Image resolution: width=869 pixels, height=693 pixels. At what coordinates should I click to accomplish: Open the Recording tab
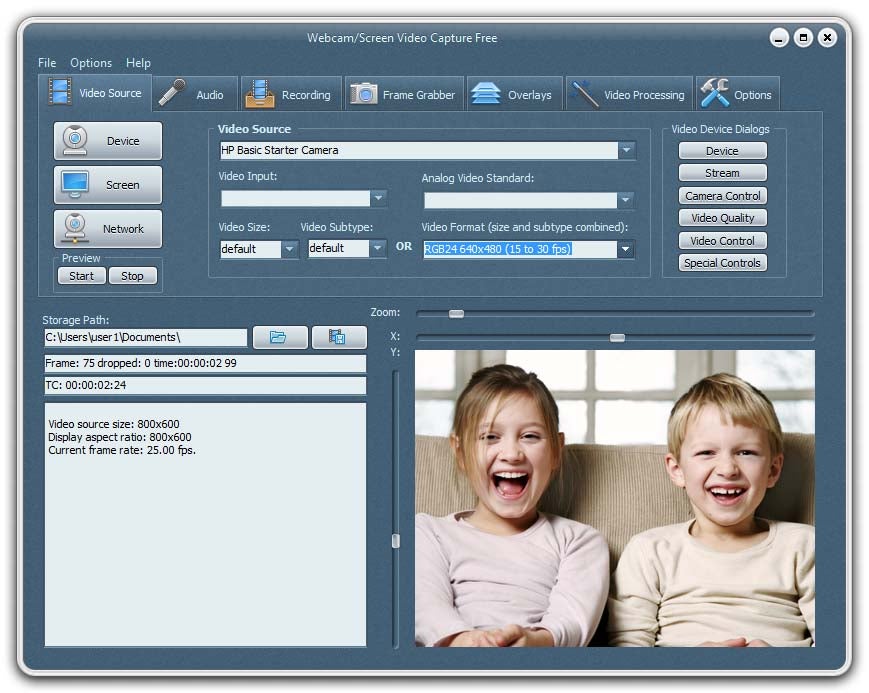pos(291,95)
